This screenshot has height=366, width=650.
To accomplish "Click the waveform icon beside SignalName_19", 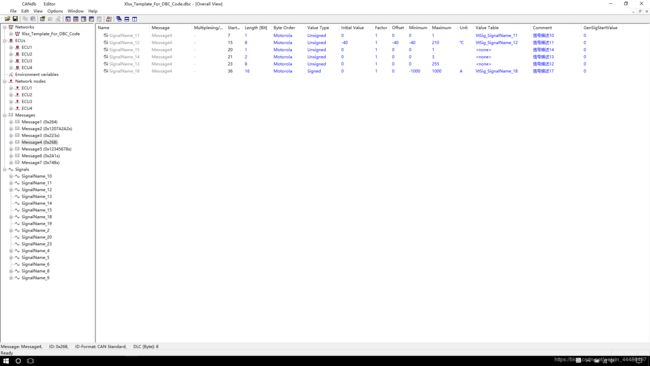I will pos(17,223).
